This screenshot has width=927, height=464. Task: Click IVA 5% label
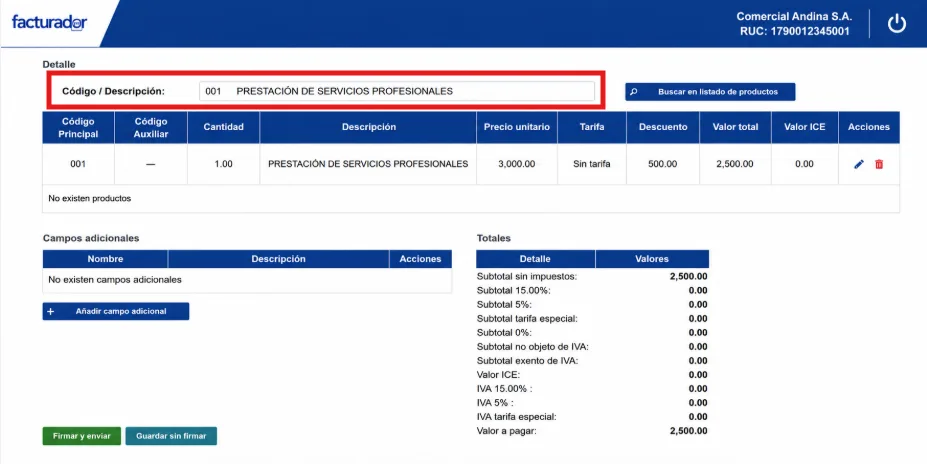tap(495, 403)
